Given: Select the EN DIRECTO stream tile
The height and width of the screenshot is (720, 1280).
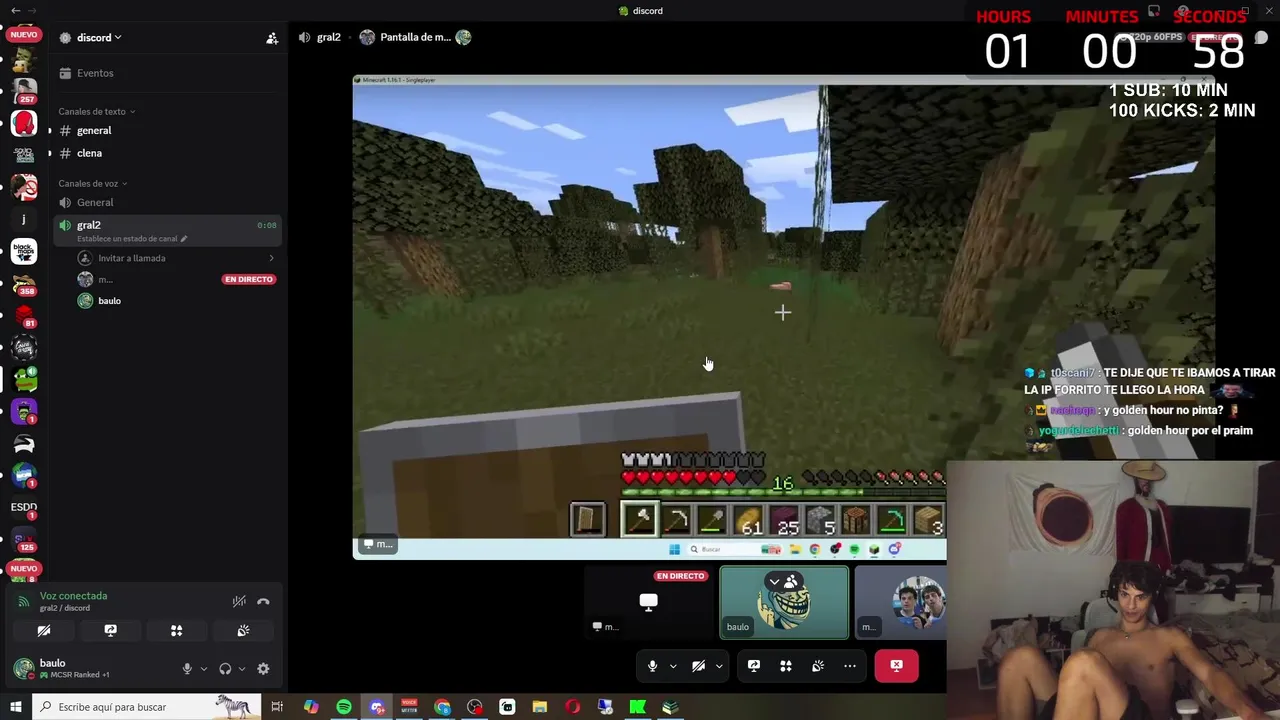Looking at the screenshot, I should click(x=648, y=602).
